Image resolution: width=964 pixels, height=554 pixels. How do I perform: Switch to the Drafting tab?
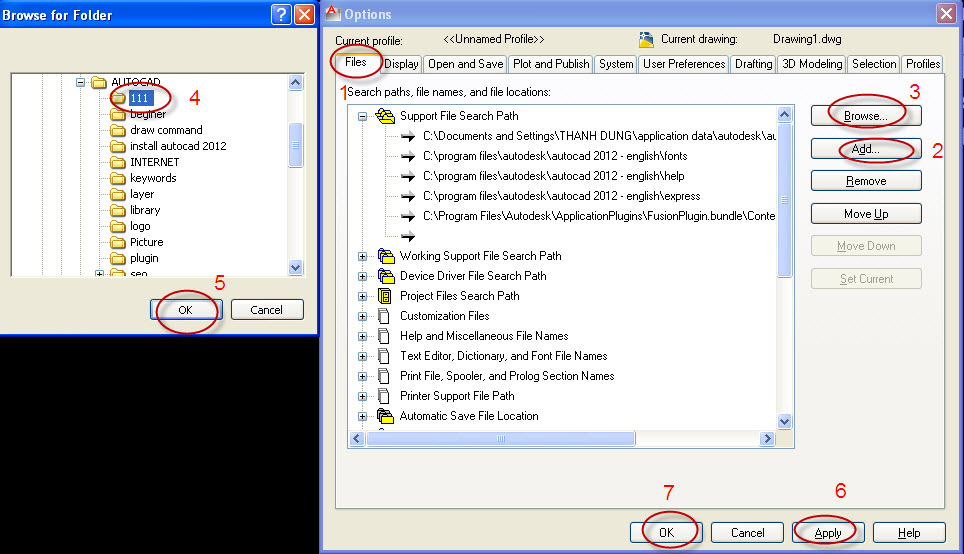[753, 64]
